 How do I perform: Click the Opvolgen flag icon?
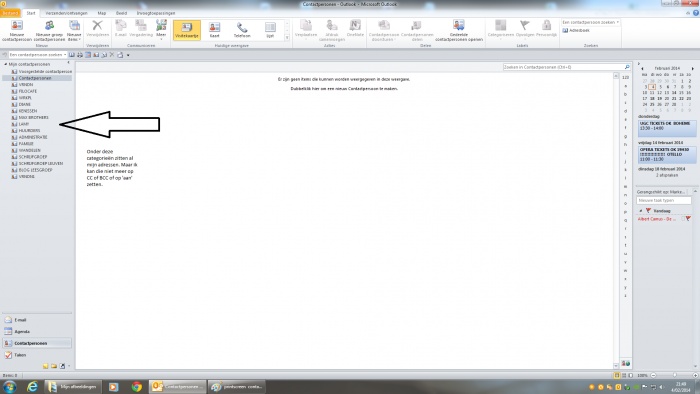pyautogui.click(x=525, y=29)
